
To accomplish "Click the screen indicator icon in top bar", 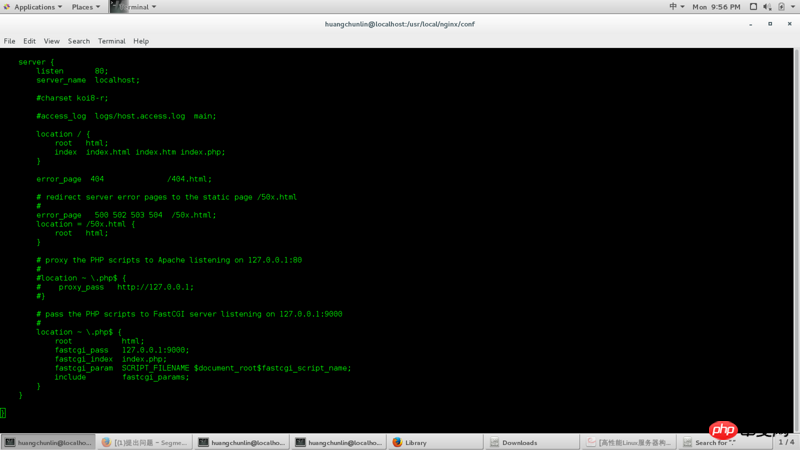I will [x=753, y=7].
